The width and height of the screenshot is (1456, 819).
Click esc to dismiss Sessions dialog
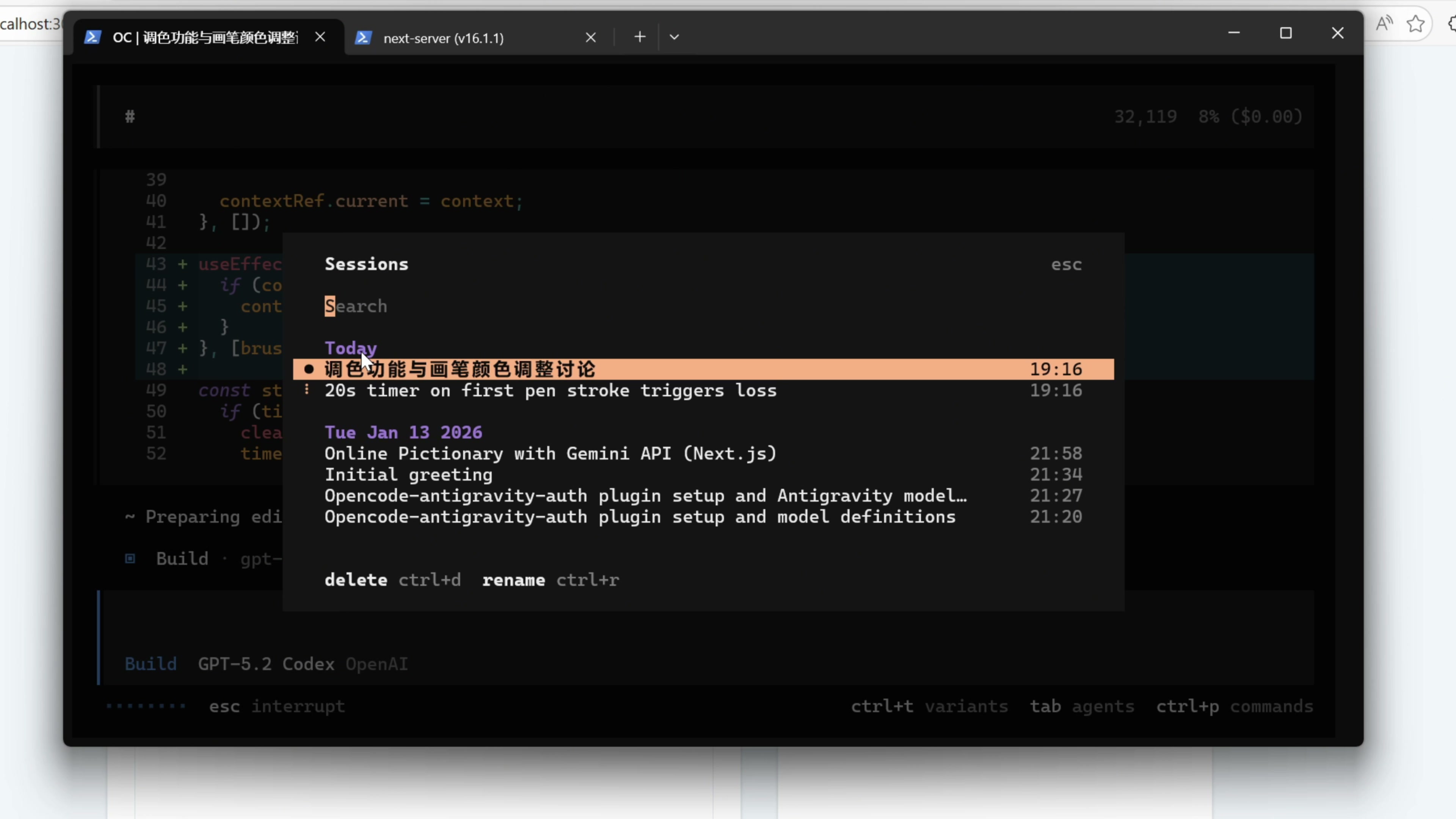(1066, 265)
